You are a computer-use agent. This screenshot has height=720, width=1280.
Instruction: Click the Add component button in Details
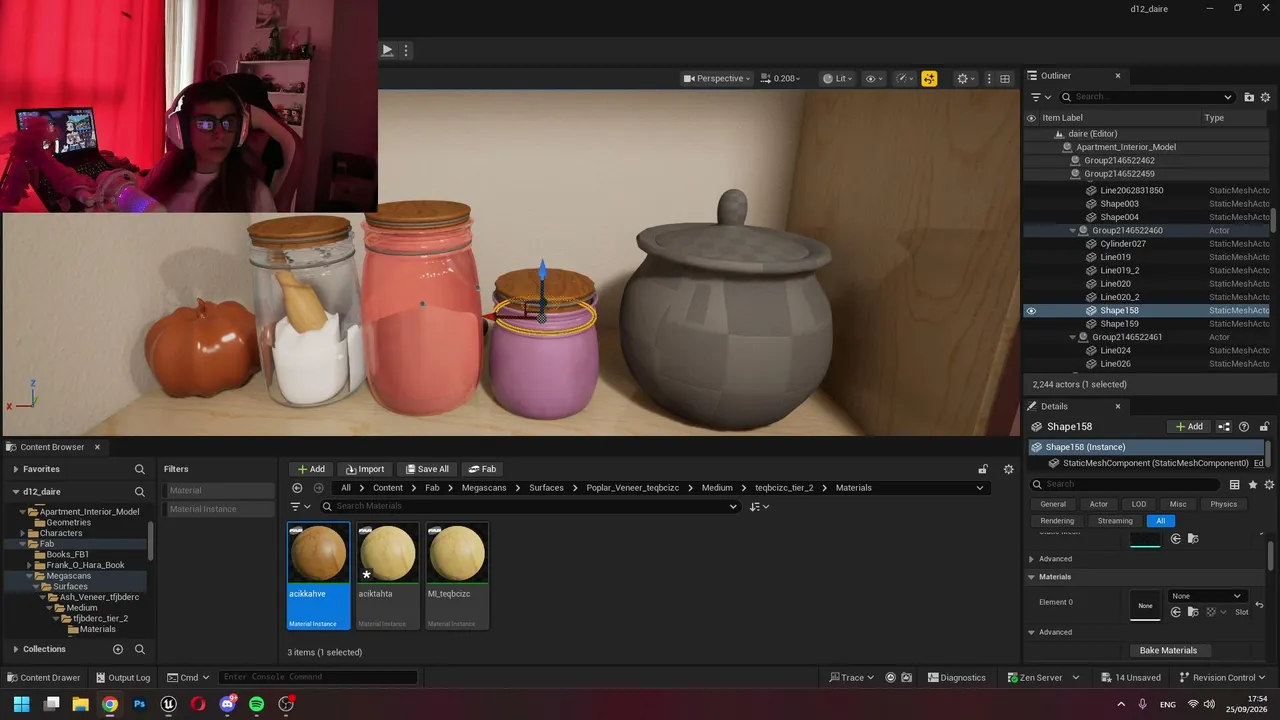pos(1189,426)
